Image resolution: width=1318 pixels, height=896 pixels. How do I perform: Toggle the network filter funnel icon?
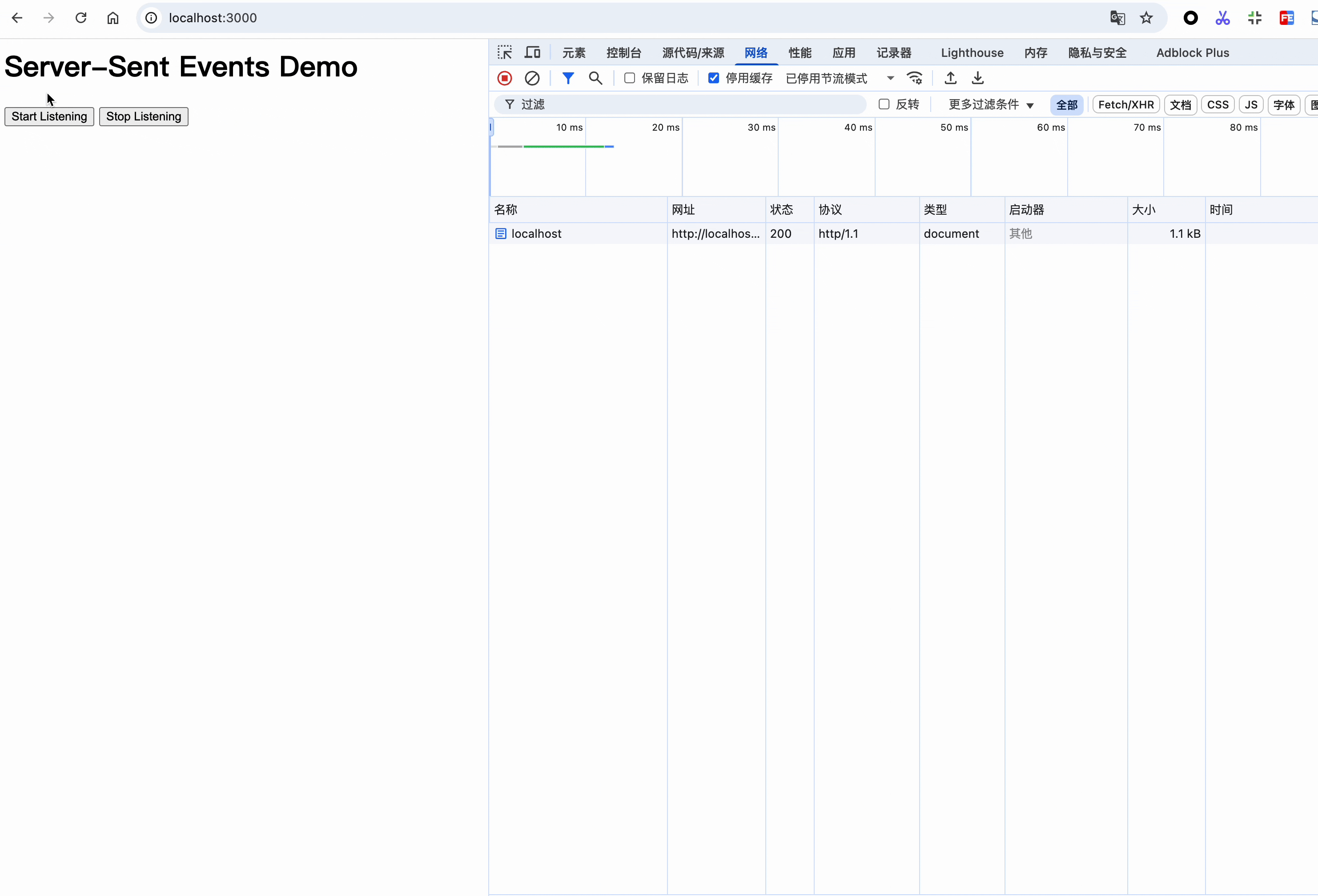[x=568, y=78]
